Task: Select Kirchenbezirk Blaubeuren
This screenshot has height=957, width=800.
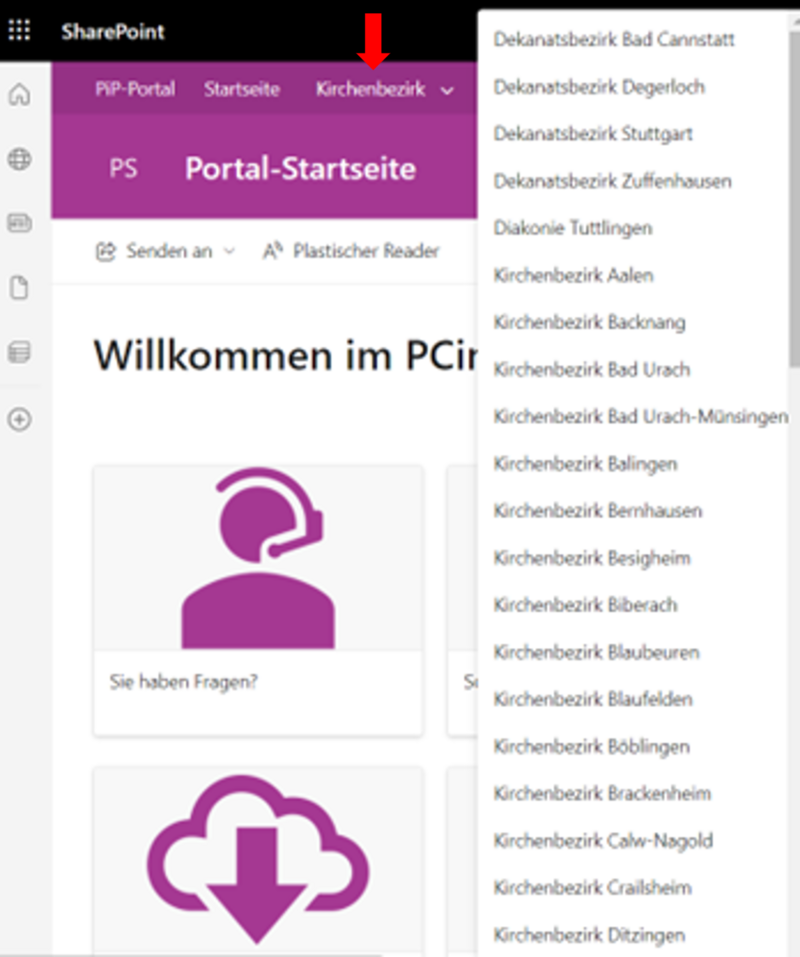Action: point(596,652)
